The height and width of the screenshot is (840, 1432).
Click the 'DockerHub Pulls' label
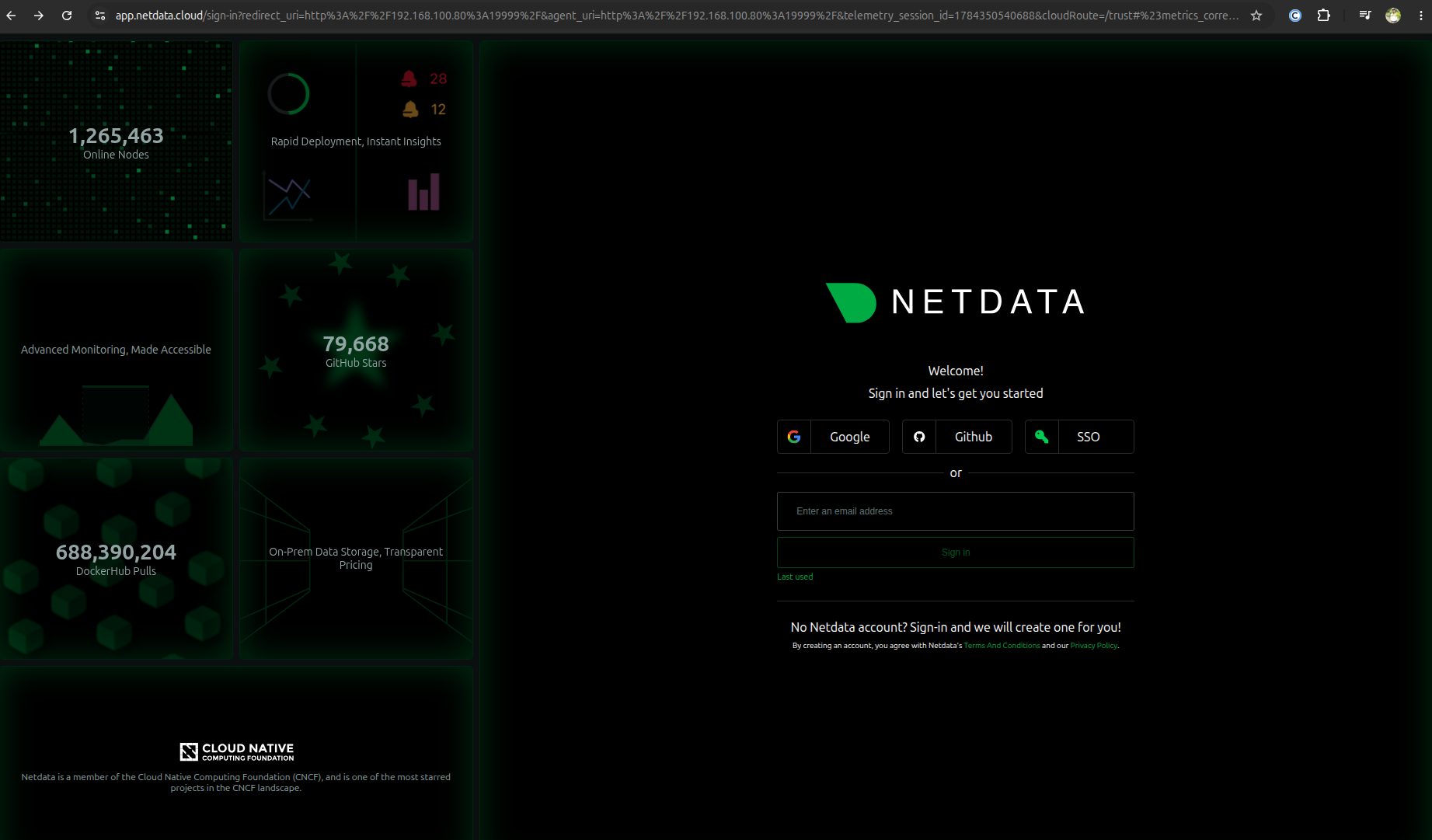pos(116,571)
